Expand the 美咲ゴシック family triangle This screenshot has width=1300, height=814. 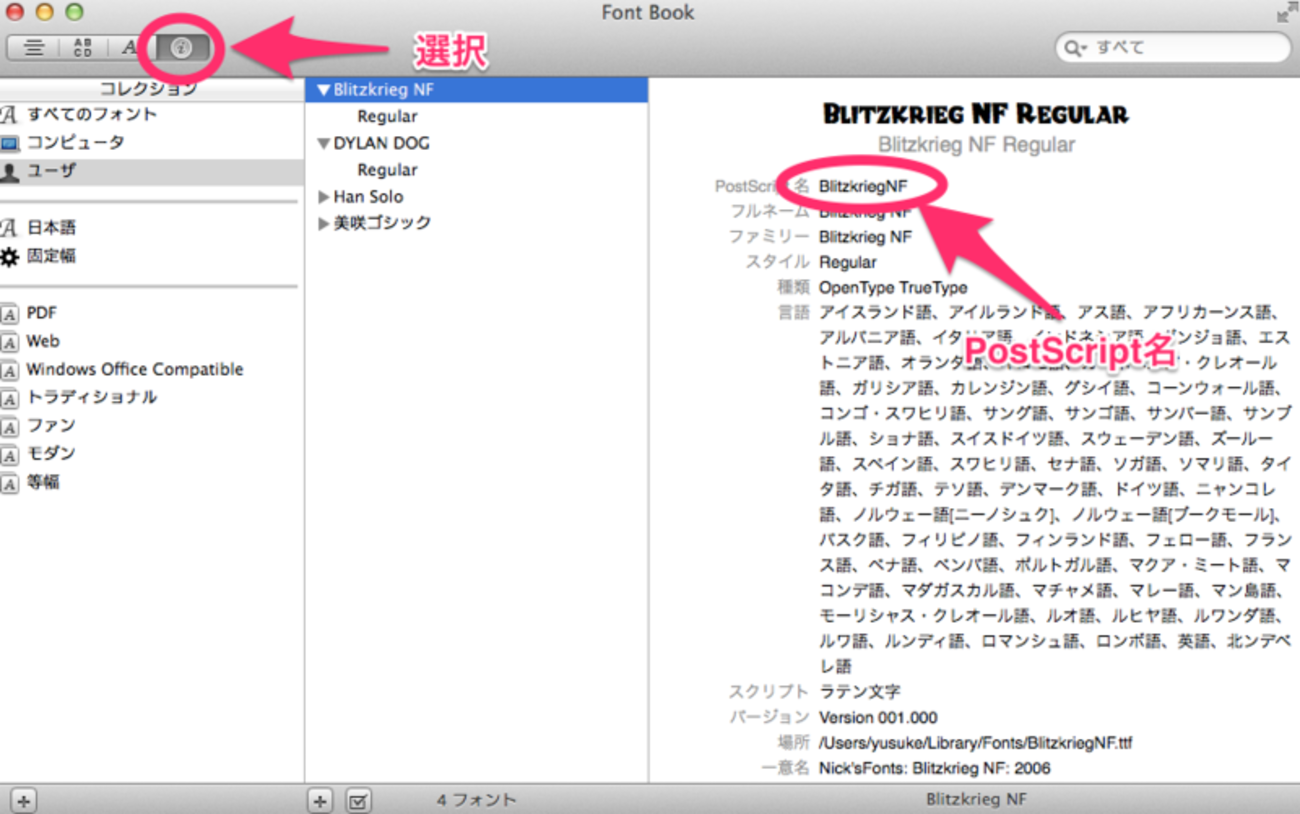[324, 223]
